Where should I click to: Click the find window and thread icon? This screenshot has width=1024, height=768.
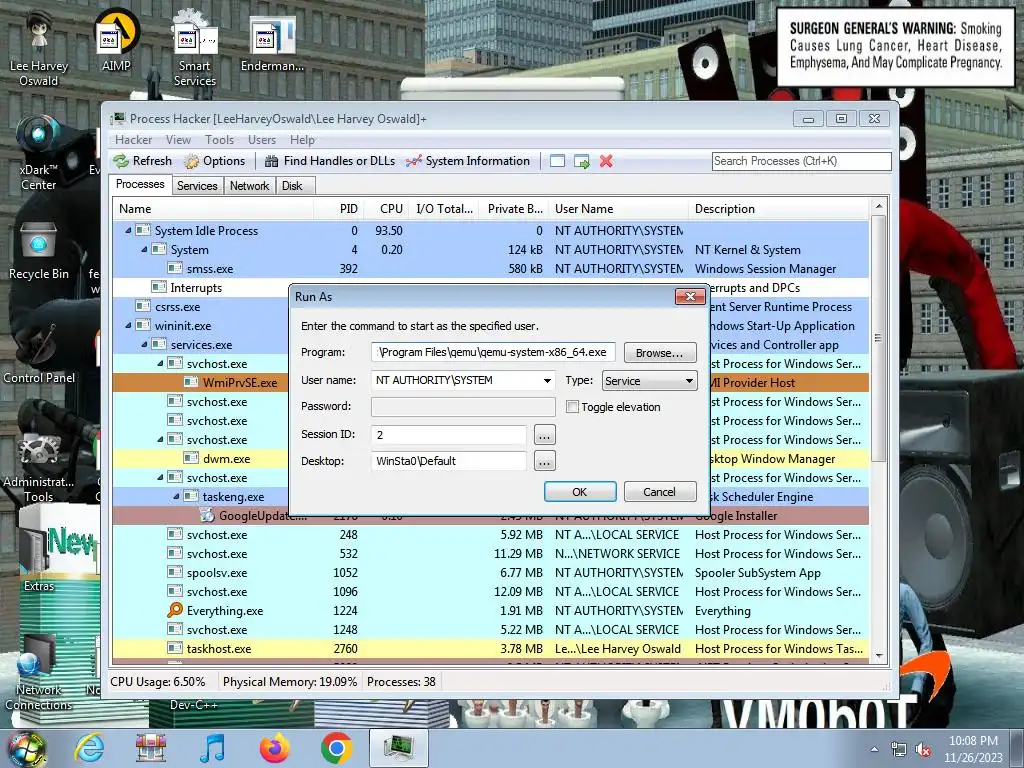click(x=581, y=161)
